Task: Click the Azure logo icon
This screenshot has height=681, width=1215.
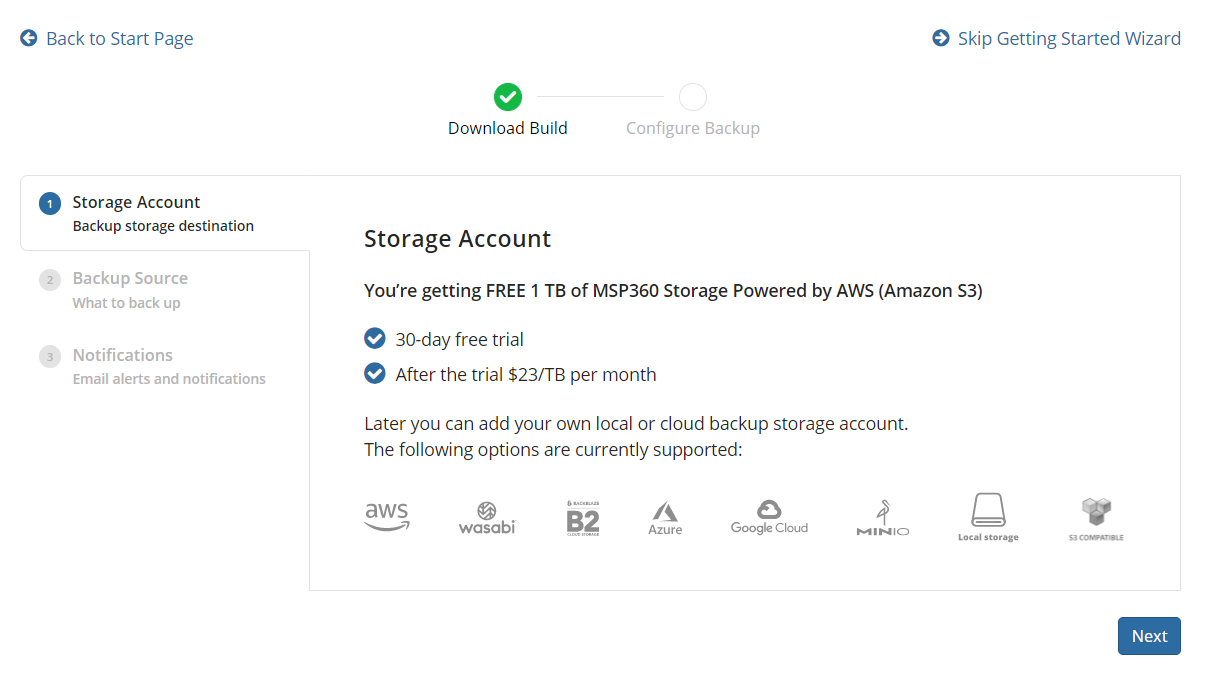Action: (x=665, y=519)
